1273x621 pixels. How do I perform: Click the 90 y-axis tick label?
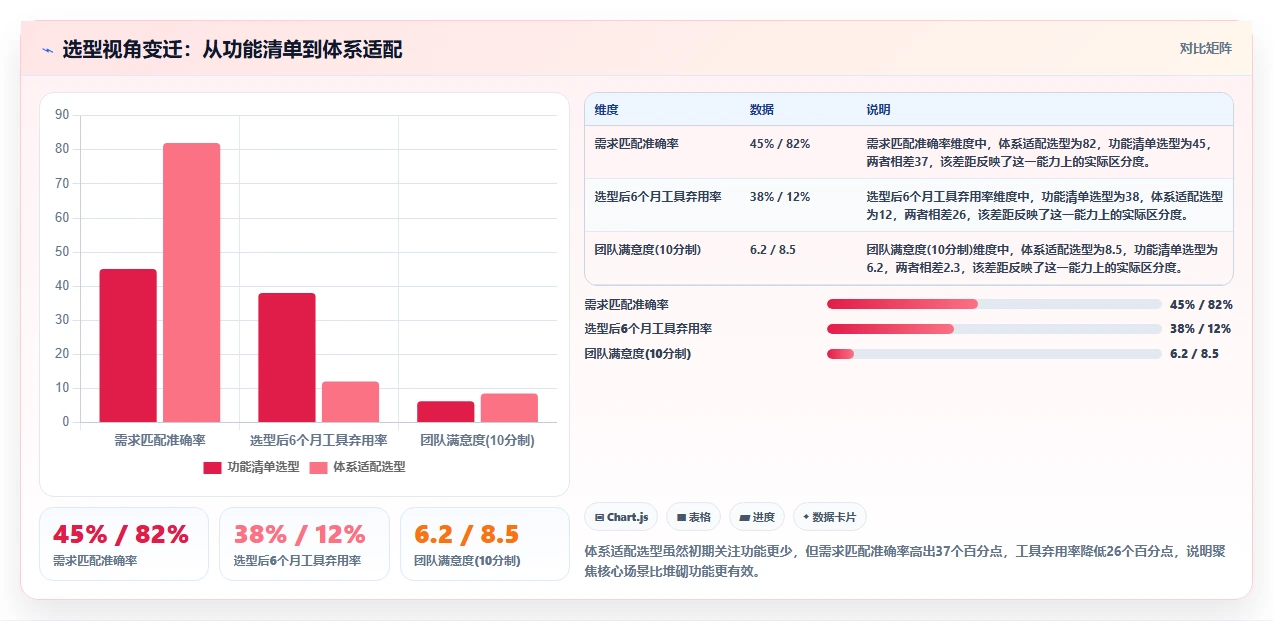tap(63, 115)
